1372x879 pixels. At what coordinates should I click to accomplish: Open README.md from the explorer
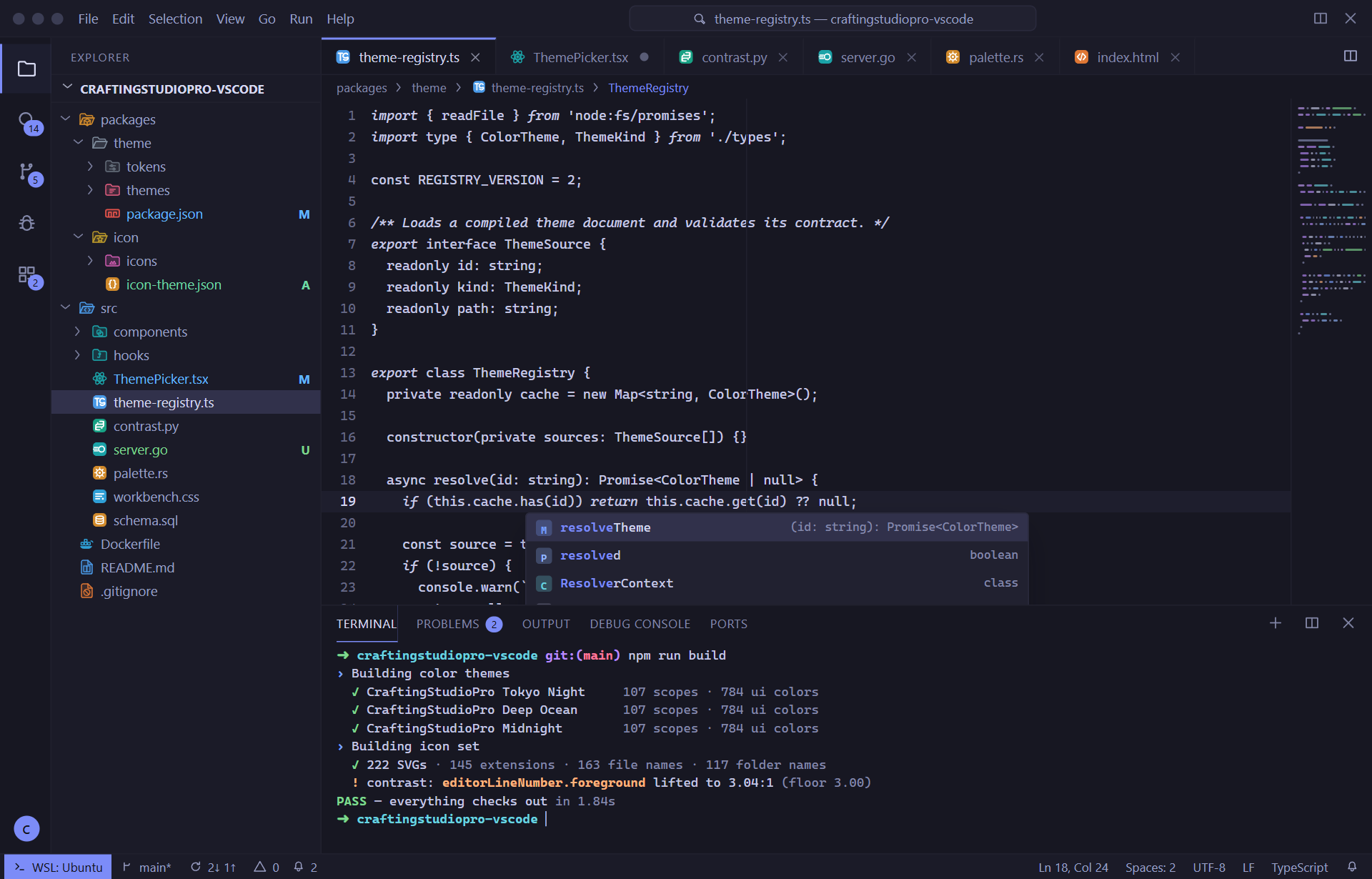(186, 567)
